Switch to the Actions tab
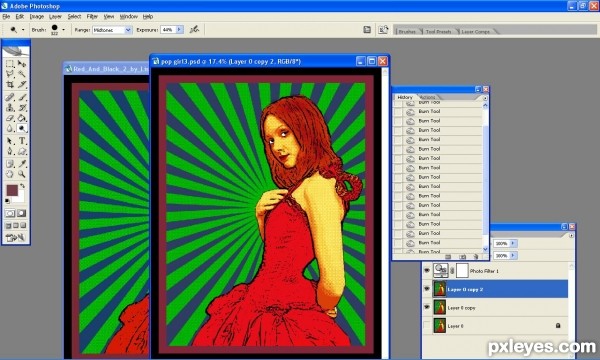 (x=427, y=97)
